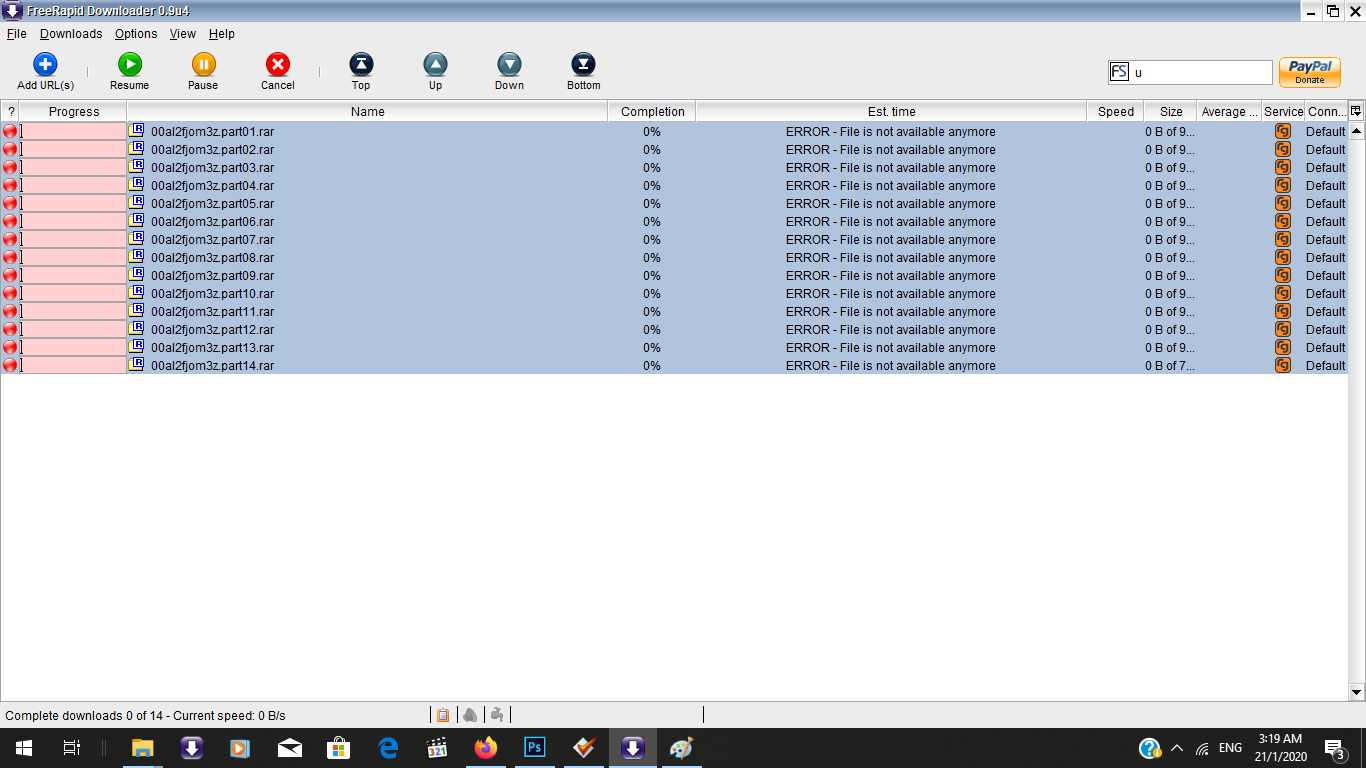Move selection to Top of queue
This screenshot has width=1366, height=768.
361,66
